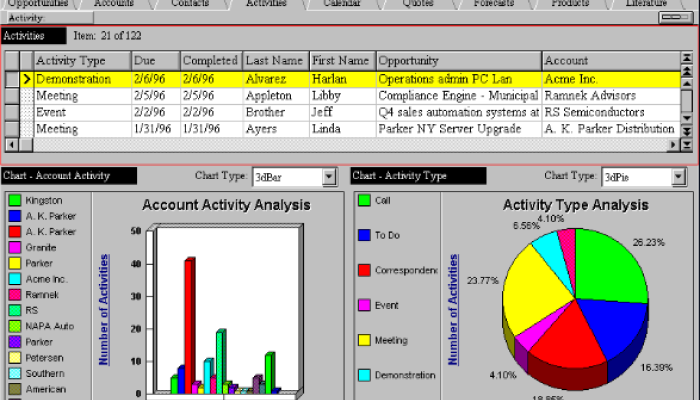Click the tall red bar in bar chart
700x400 pixels.
[190, 326]
